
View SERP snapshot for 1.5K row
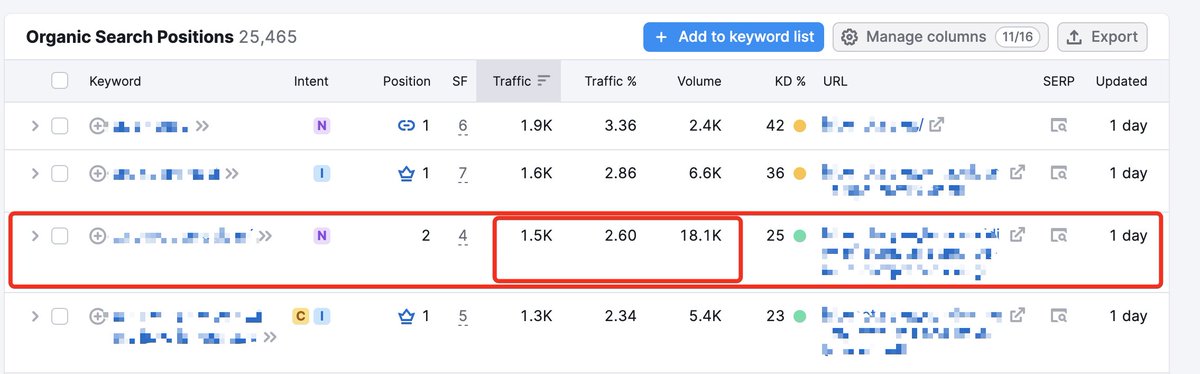(x=1058, y=236)
